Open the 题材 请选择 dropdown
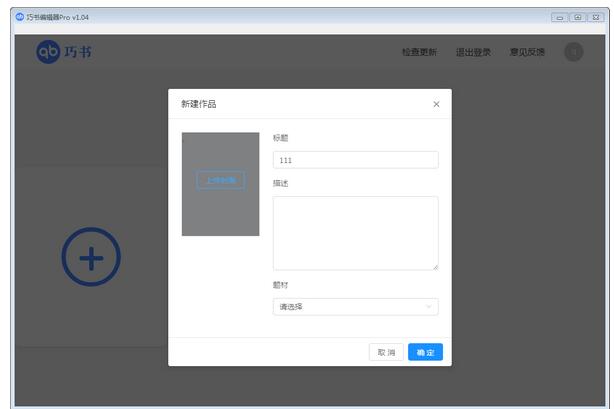 point(350,307)
